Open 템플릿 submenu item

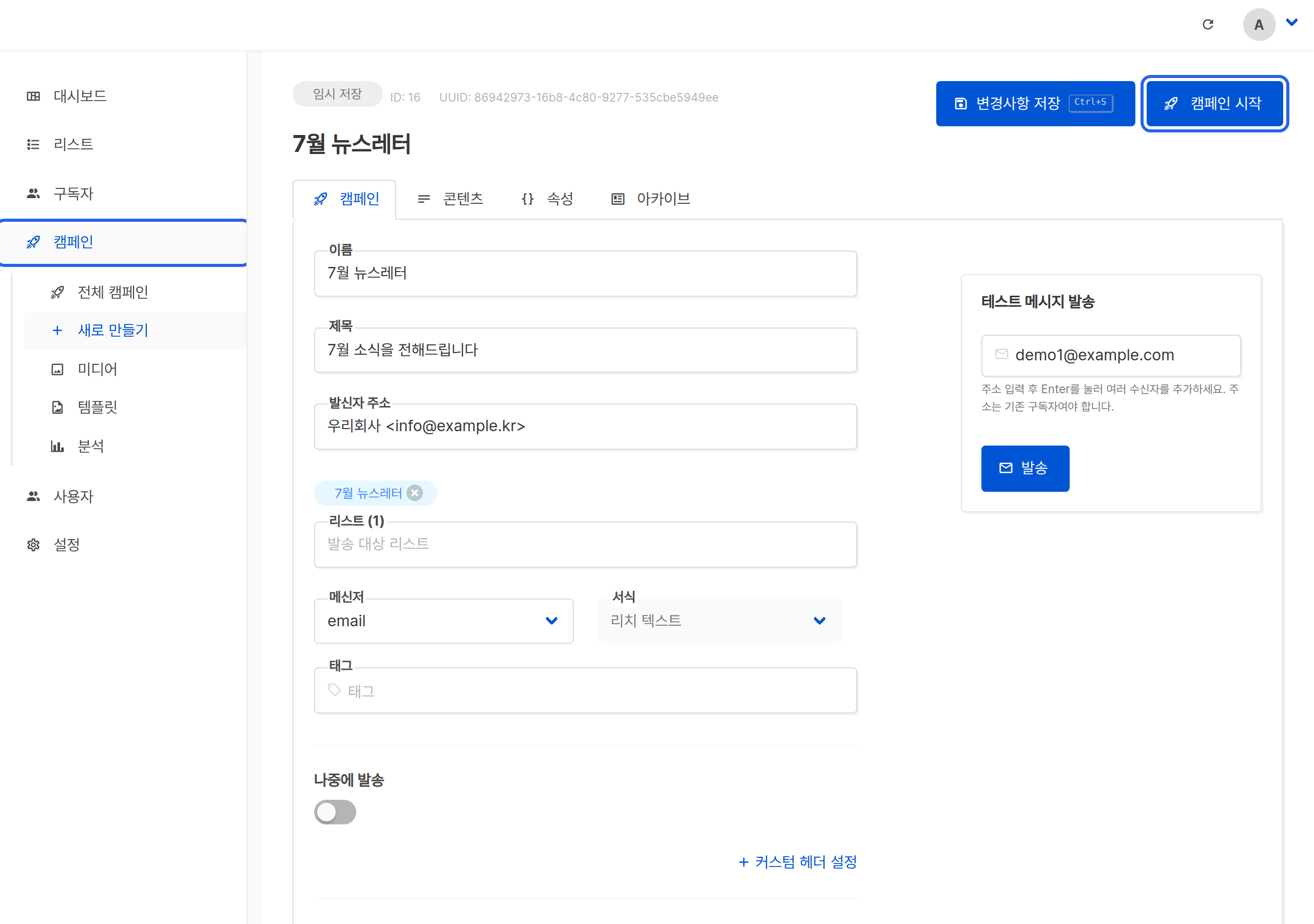point(135,408)
